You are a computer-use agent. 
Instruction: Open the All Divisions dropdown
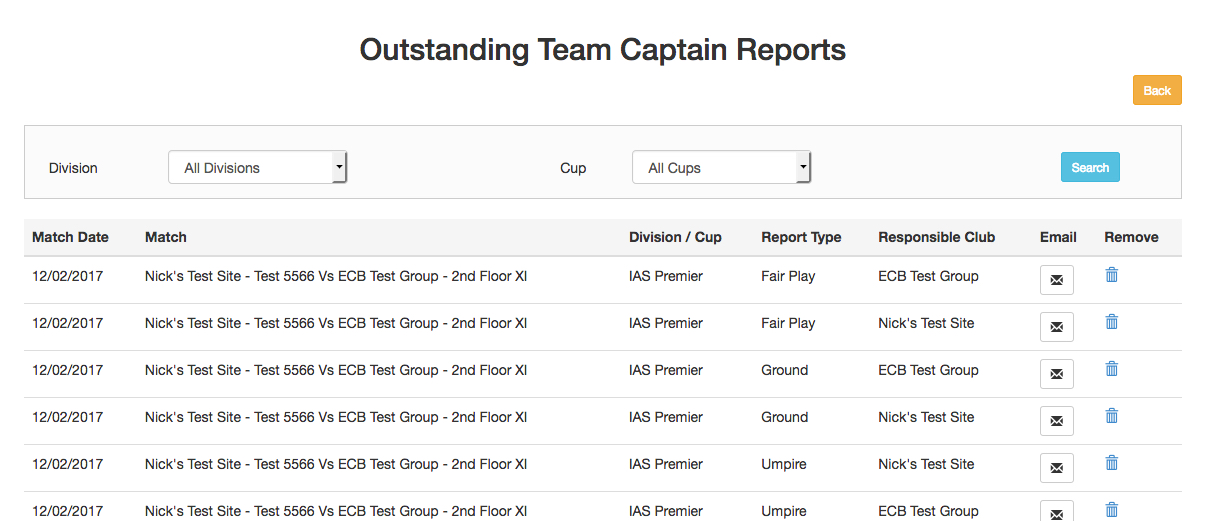257,168
